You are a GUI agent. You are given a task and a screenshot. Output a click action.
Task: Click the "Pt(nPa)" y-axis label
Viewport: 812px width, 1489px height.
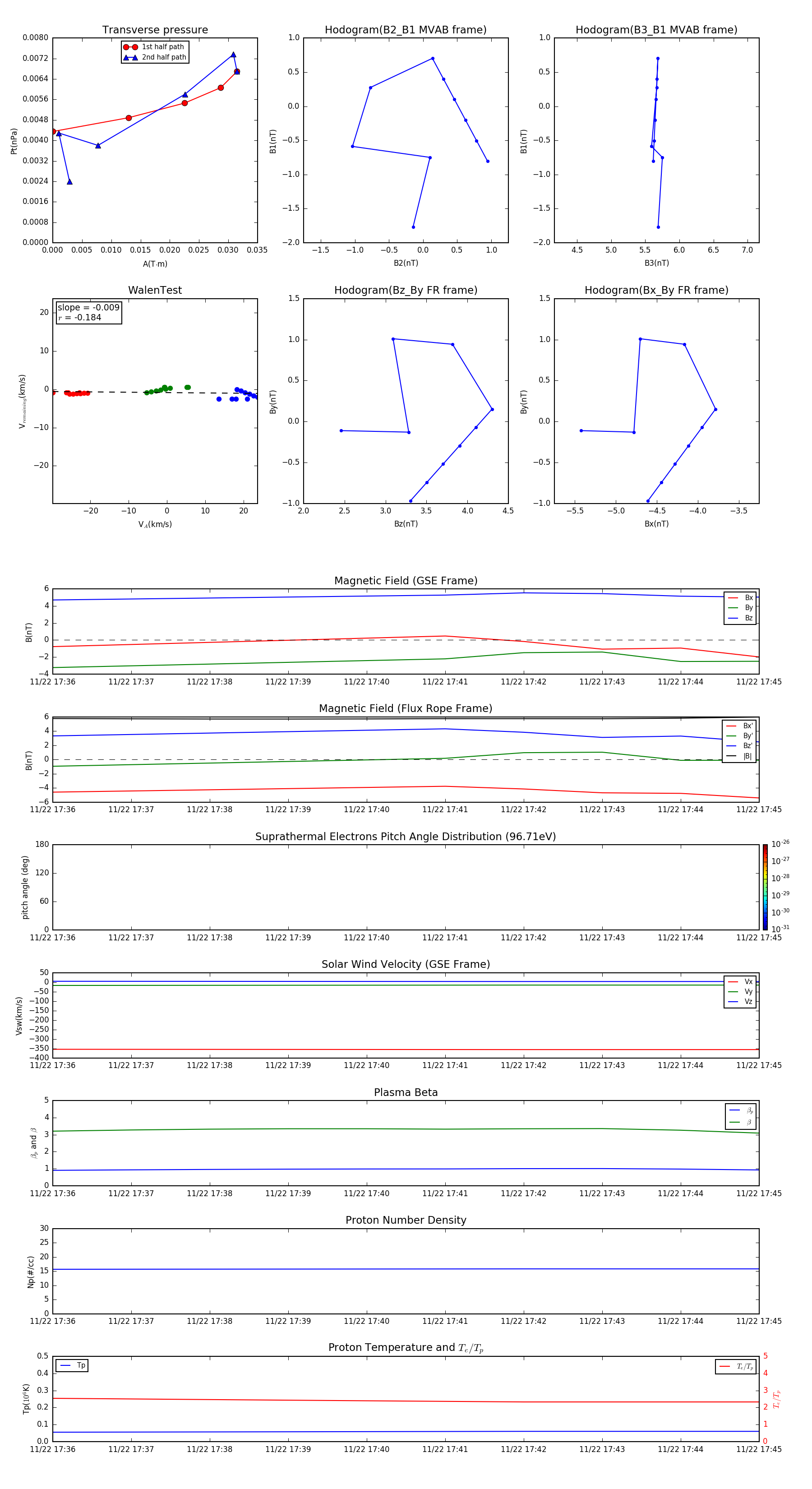coord(14,141)
